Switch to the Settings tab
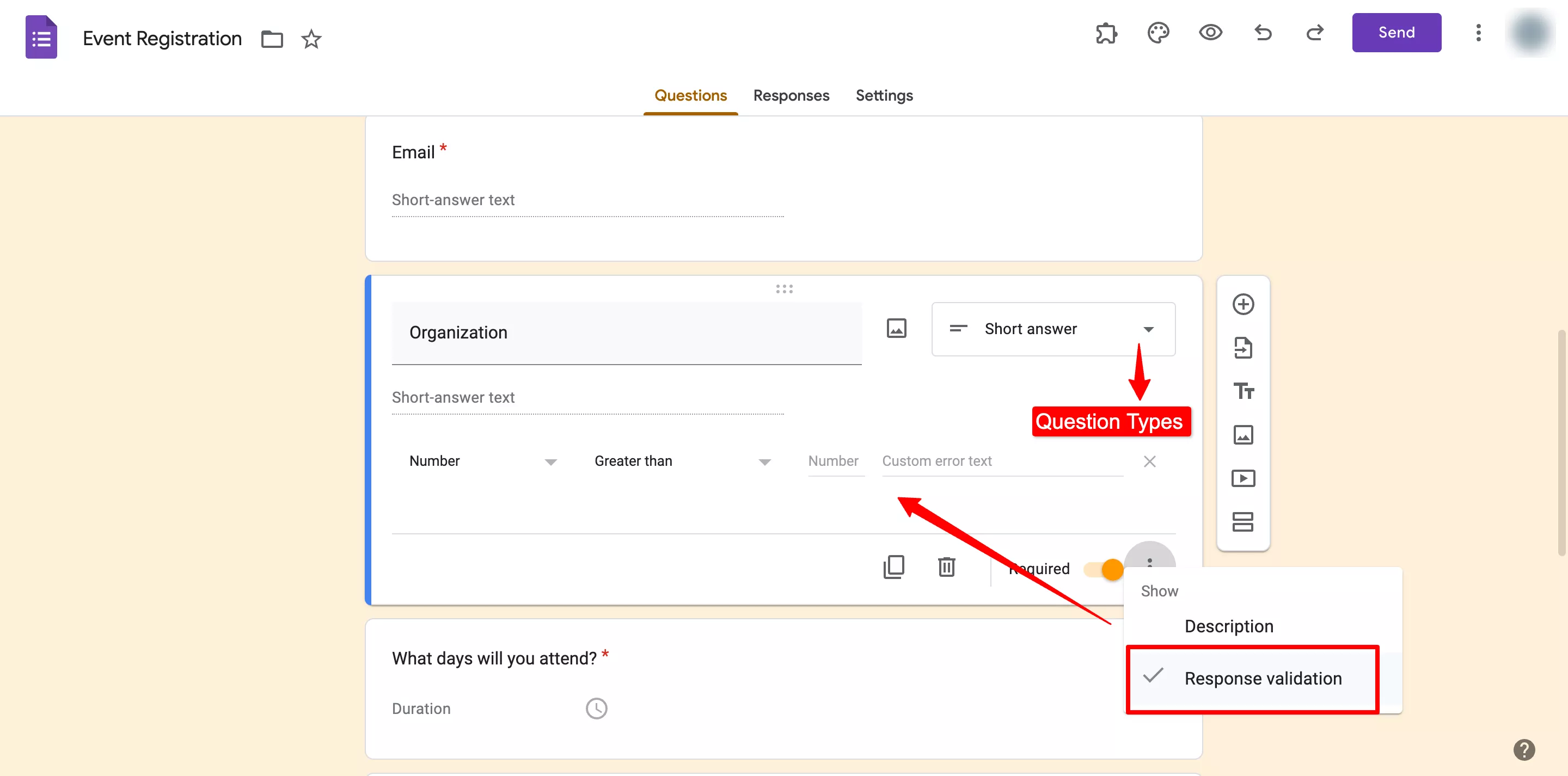This screenshot has width=1568, height=776. 884,95
